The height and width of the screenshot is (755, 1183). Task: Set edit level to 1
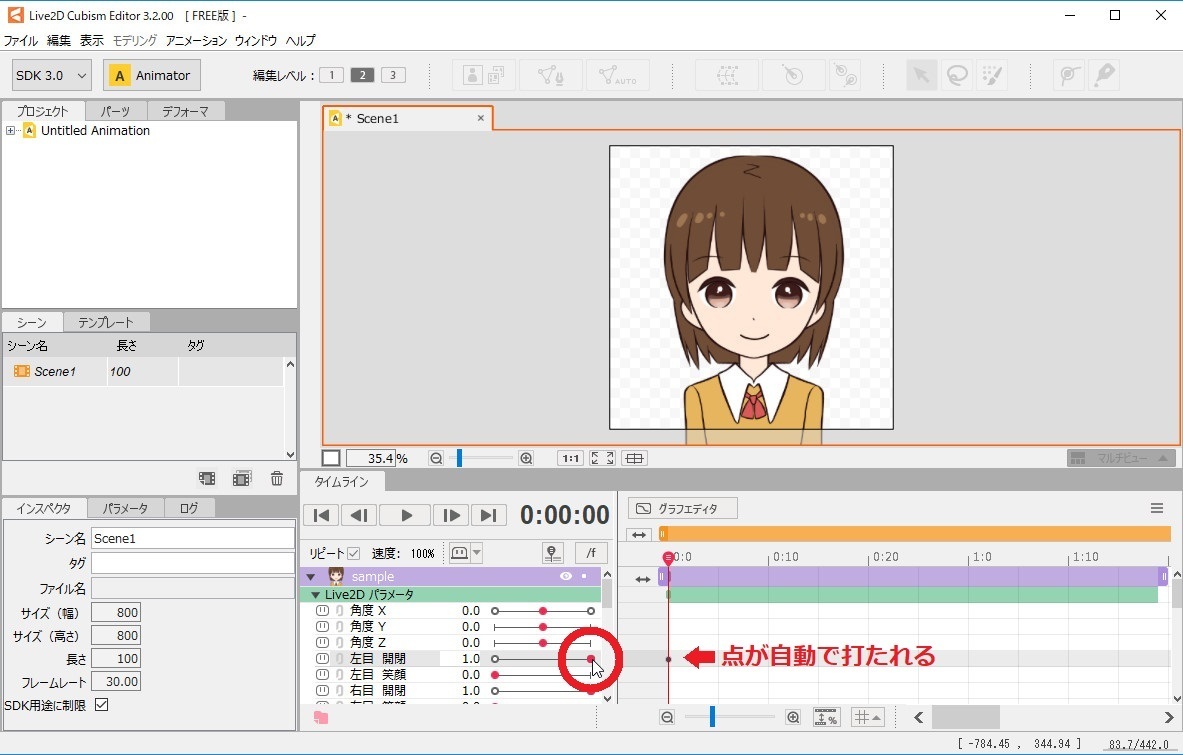(331, 75)
